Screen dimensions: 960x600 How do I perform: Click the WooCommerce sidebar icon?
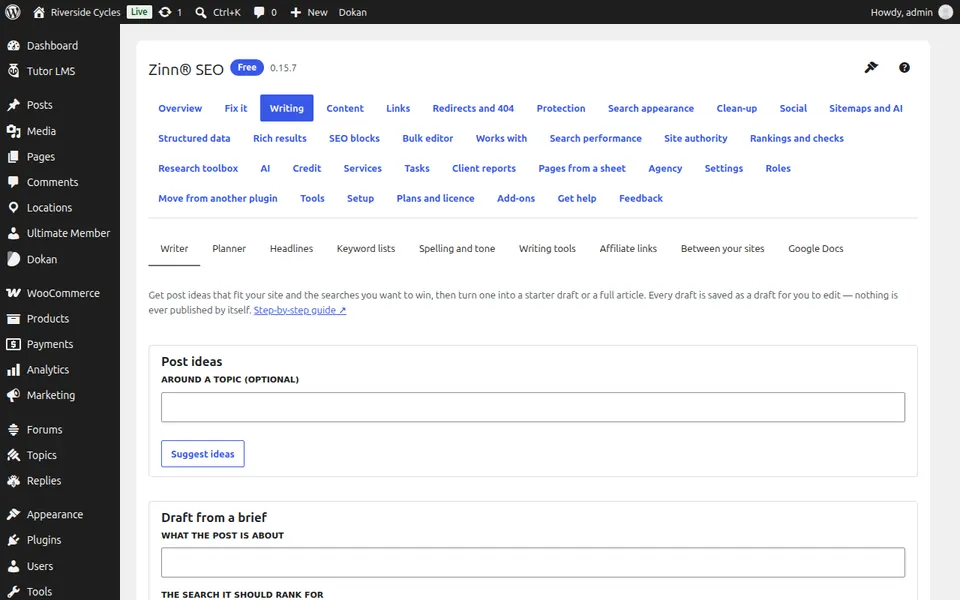(x=13, y=293)
